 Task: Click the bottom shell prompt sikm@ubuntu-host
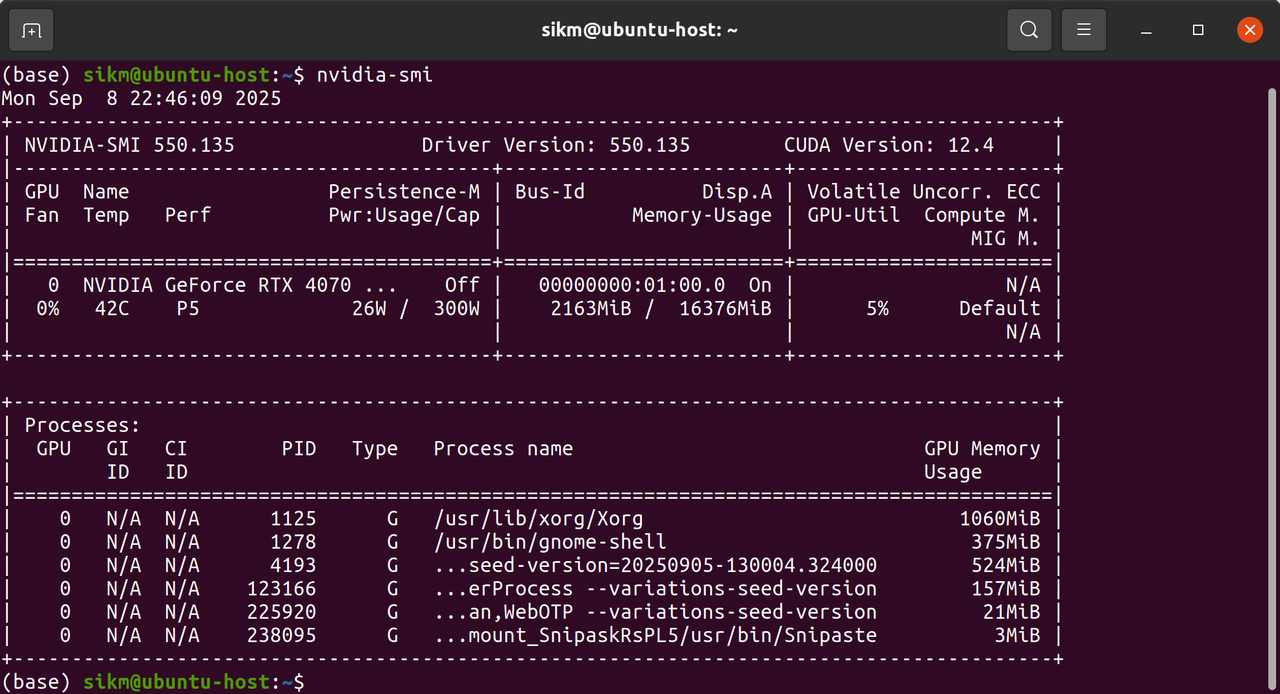(x=177, y=682)
